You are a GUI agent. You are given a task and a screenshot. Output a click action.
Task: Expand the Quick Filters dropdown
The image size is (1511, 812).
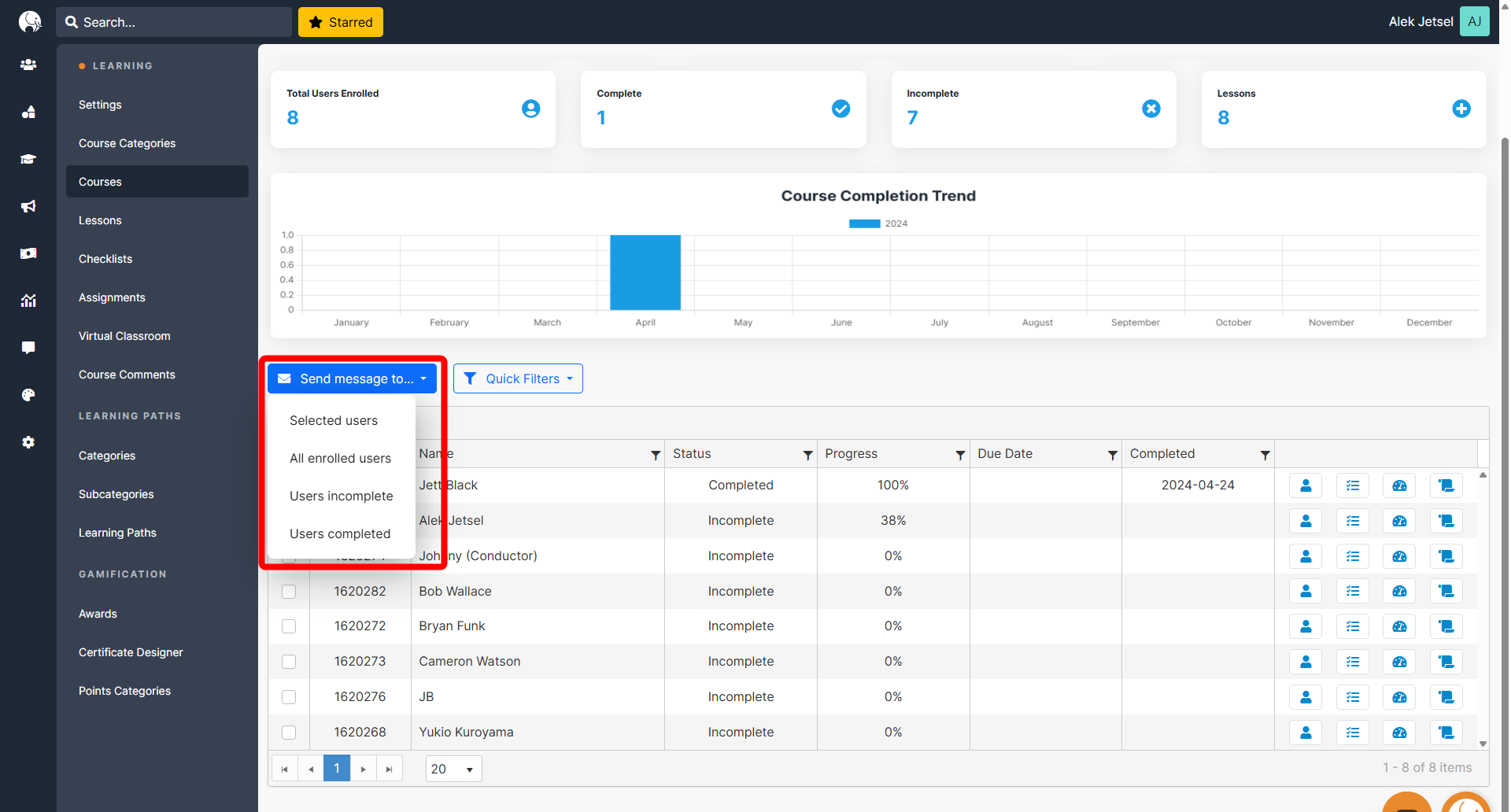click(518, 378)
